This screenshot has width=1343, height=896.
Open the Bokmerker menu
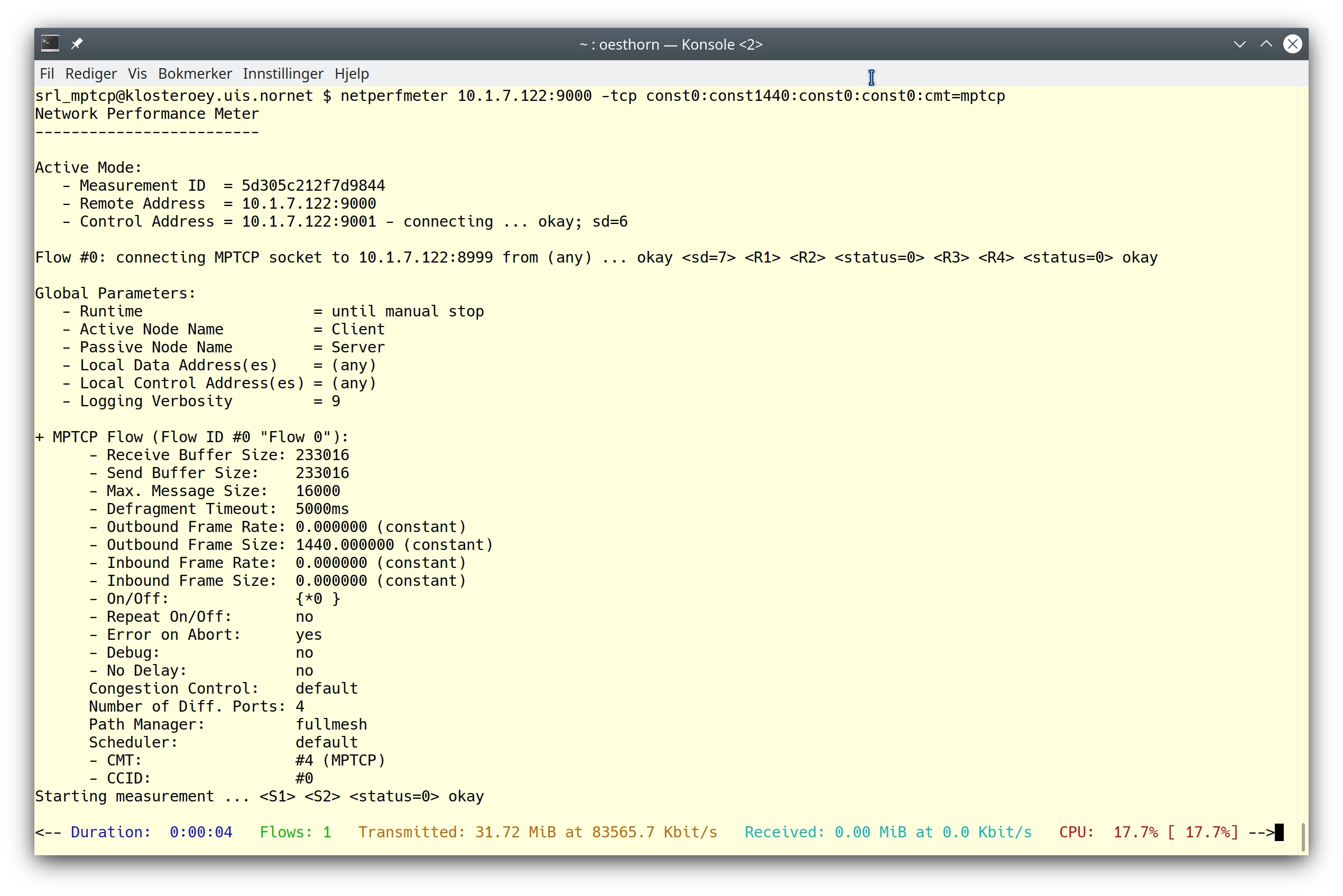point(195,74)
